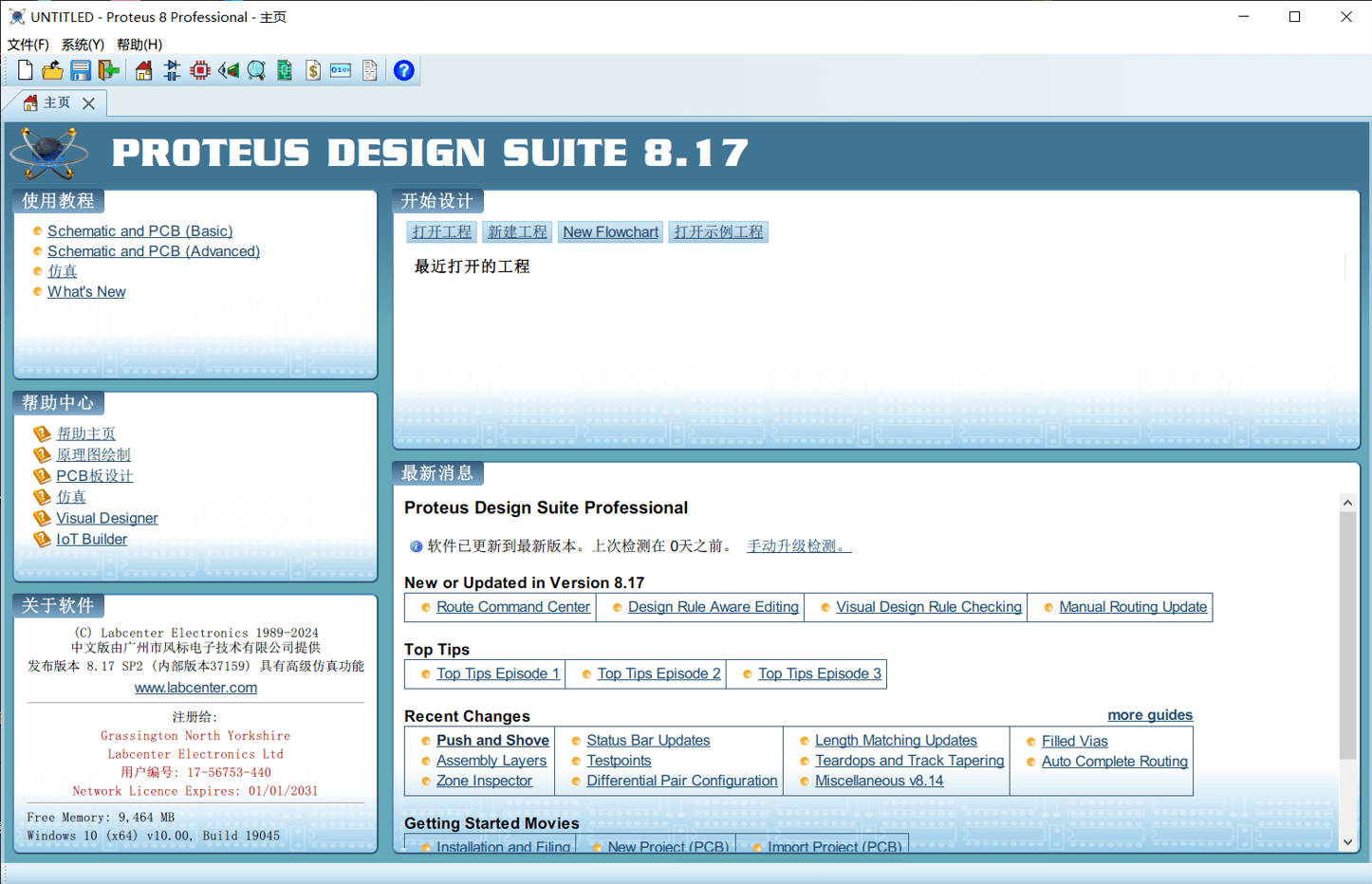Open Schematic and PCB (Advanced) tutorial
1372x884 pixels.
[154, 251]
